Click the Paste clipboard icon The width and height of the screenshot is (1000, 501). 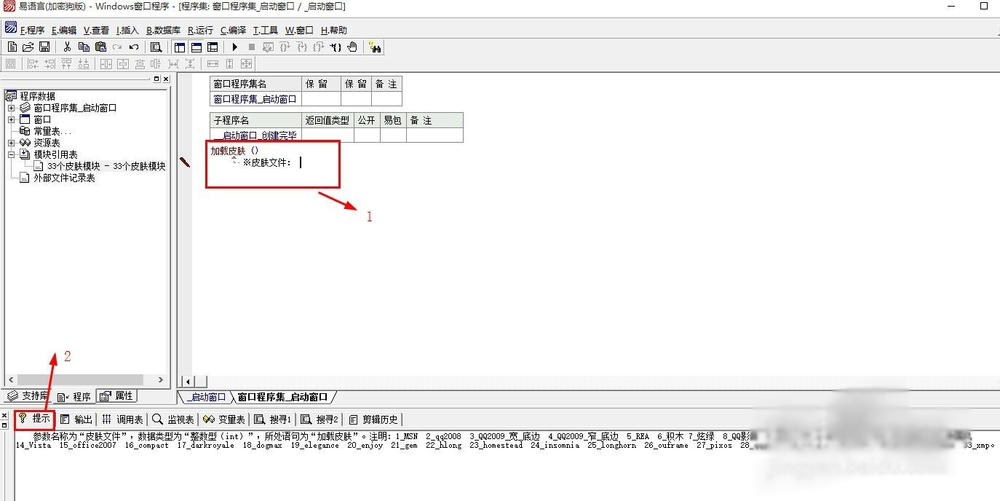(100, 47)
